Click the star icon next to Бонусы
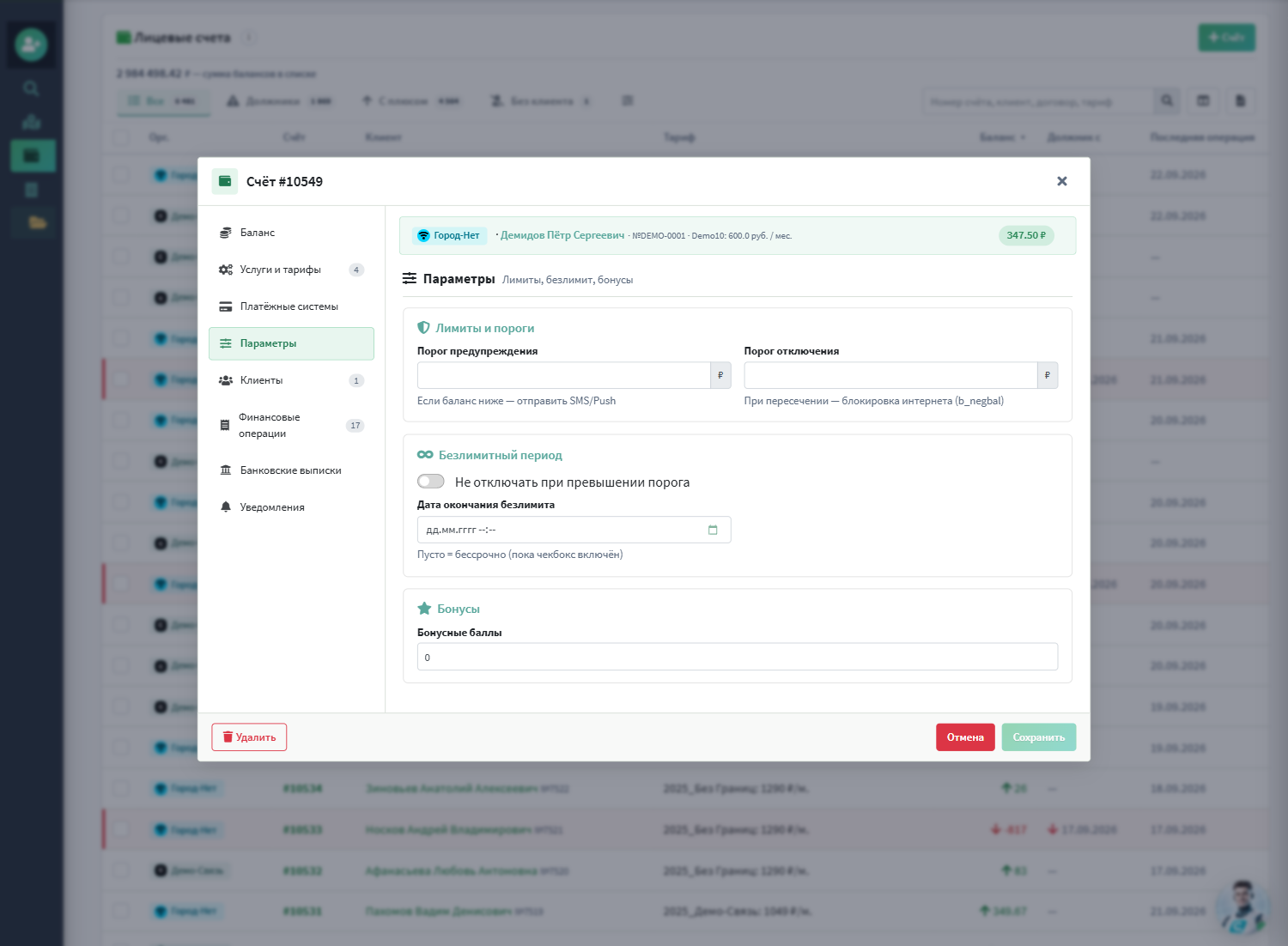The image size is (1288, 946). pyautogui.click(x=424, y=609)
